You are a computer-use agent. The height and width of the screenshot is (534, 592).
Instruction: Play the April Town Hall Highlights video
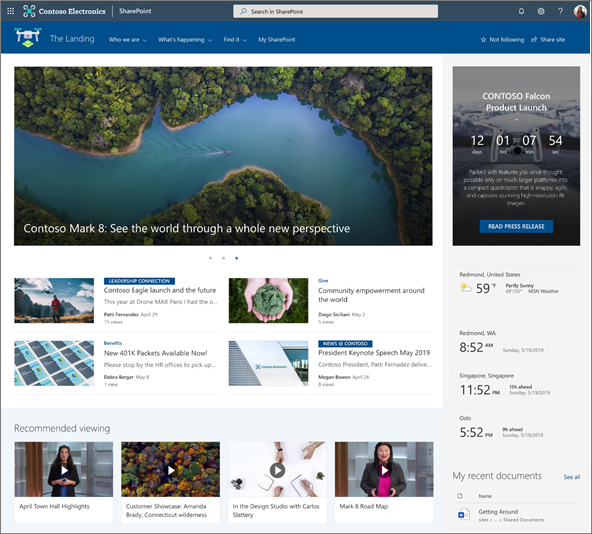64,470
